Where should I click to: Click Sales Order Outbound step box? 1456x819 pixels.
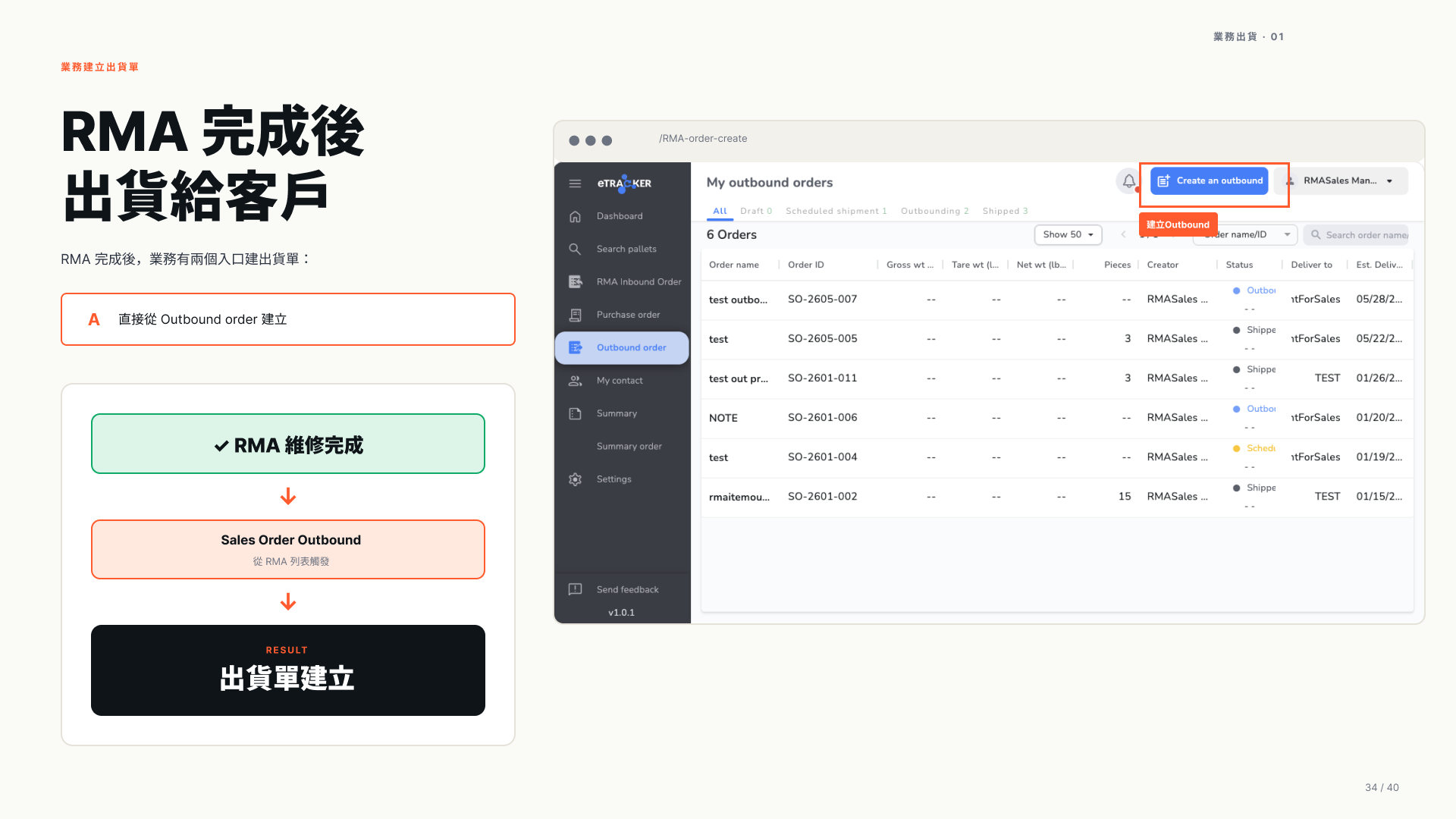coord(288,550)
